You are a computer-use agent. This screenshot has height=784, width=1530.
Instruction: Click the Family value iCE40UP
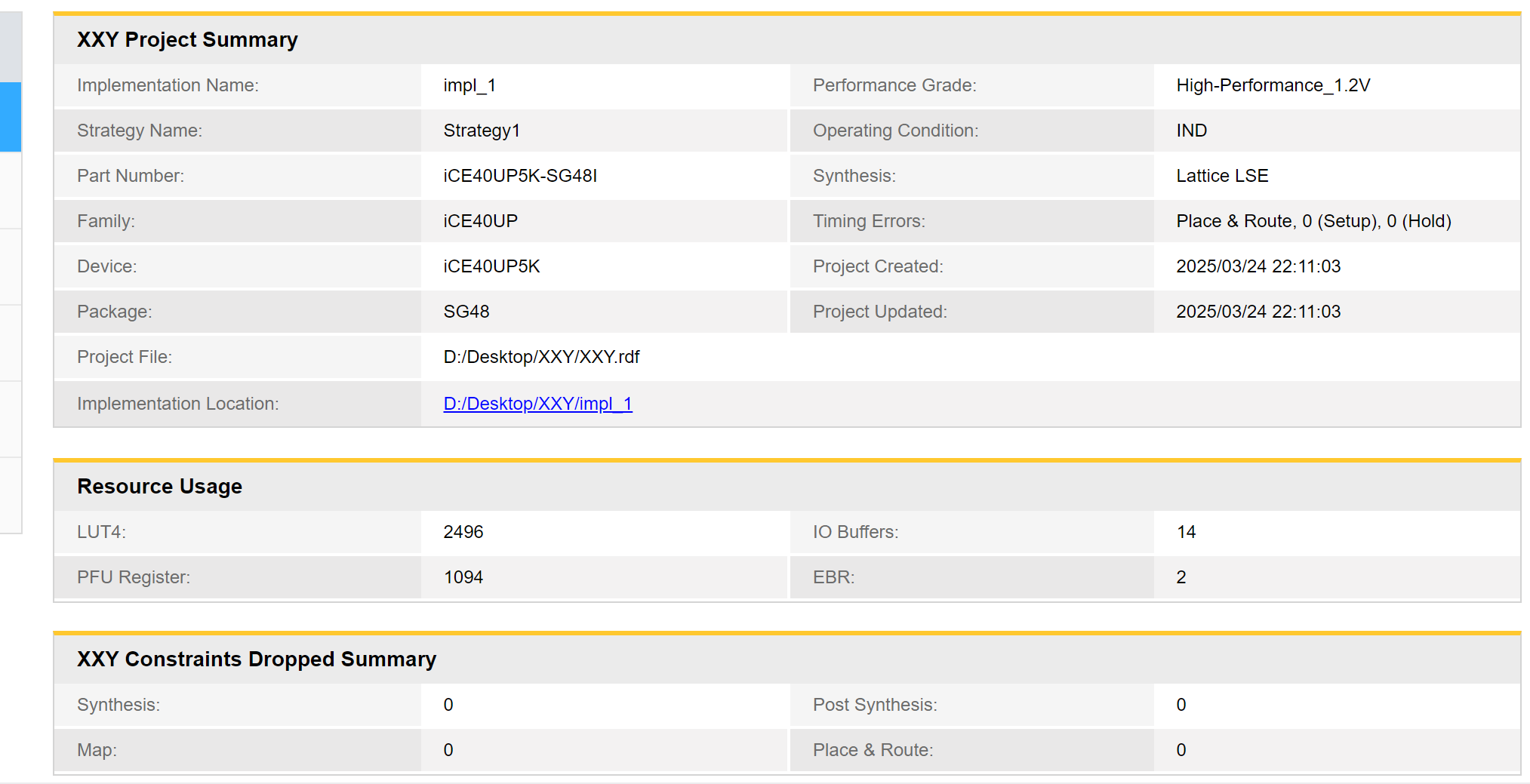(x=480, y=221)
